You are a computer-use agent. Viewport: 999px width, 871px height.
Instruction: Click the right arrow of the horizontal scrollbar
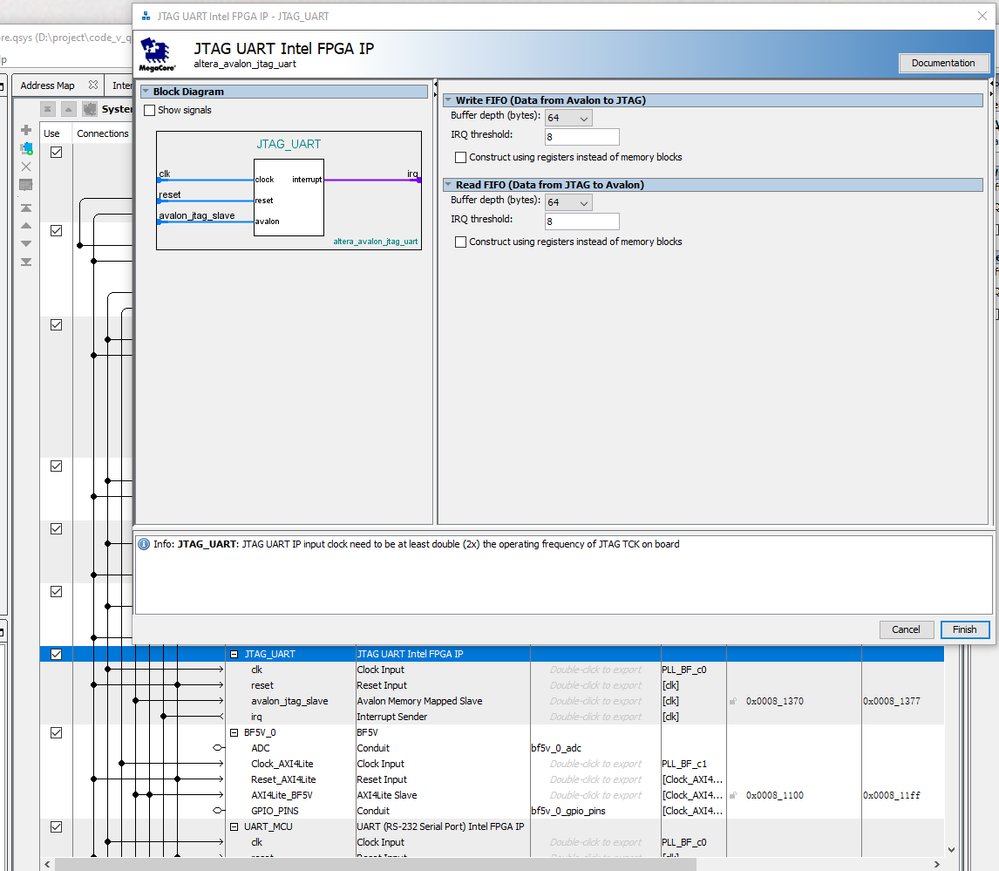(937, 865)
